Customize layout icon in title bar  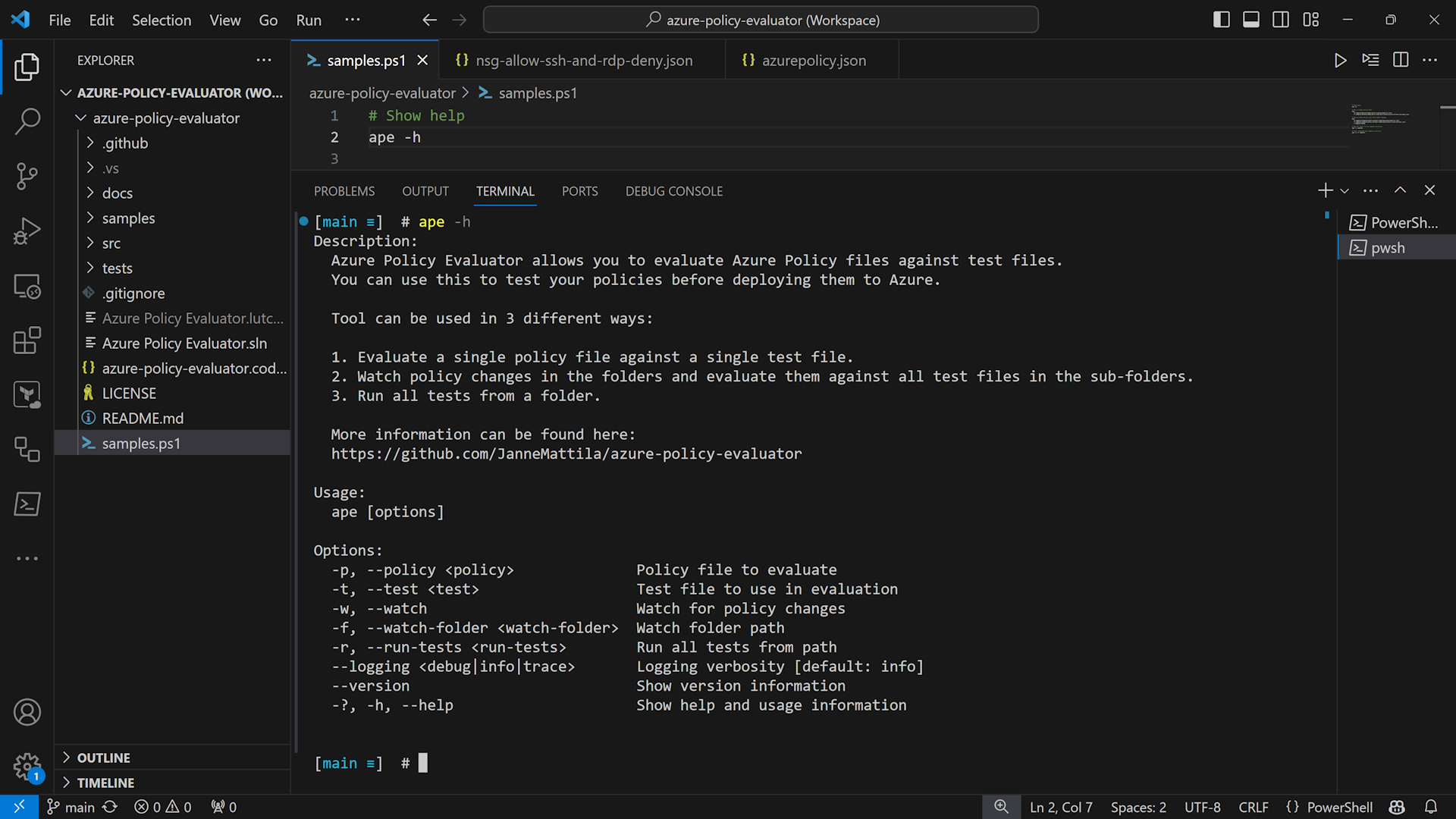(x=1311, y=20)
